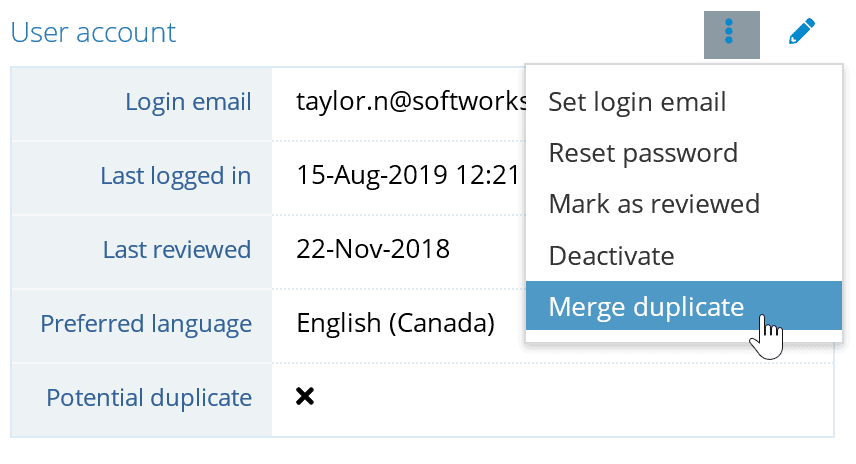Click the Preferred language label

click(x=146, y=324)
